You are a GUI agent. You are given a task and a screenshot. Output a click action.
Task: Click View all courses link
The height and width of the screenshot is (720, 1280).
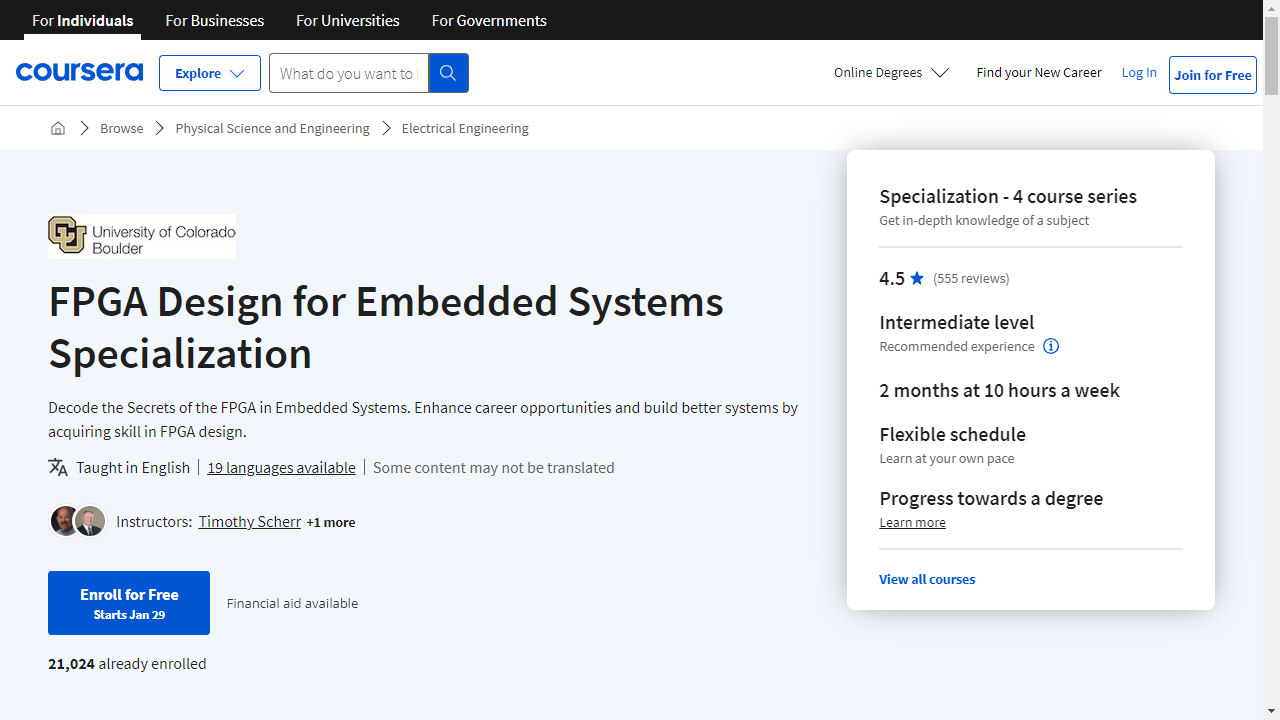click(x=927, y=579)
